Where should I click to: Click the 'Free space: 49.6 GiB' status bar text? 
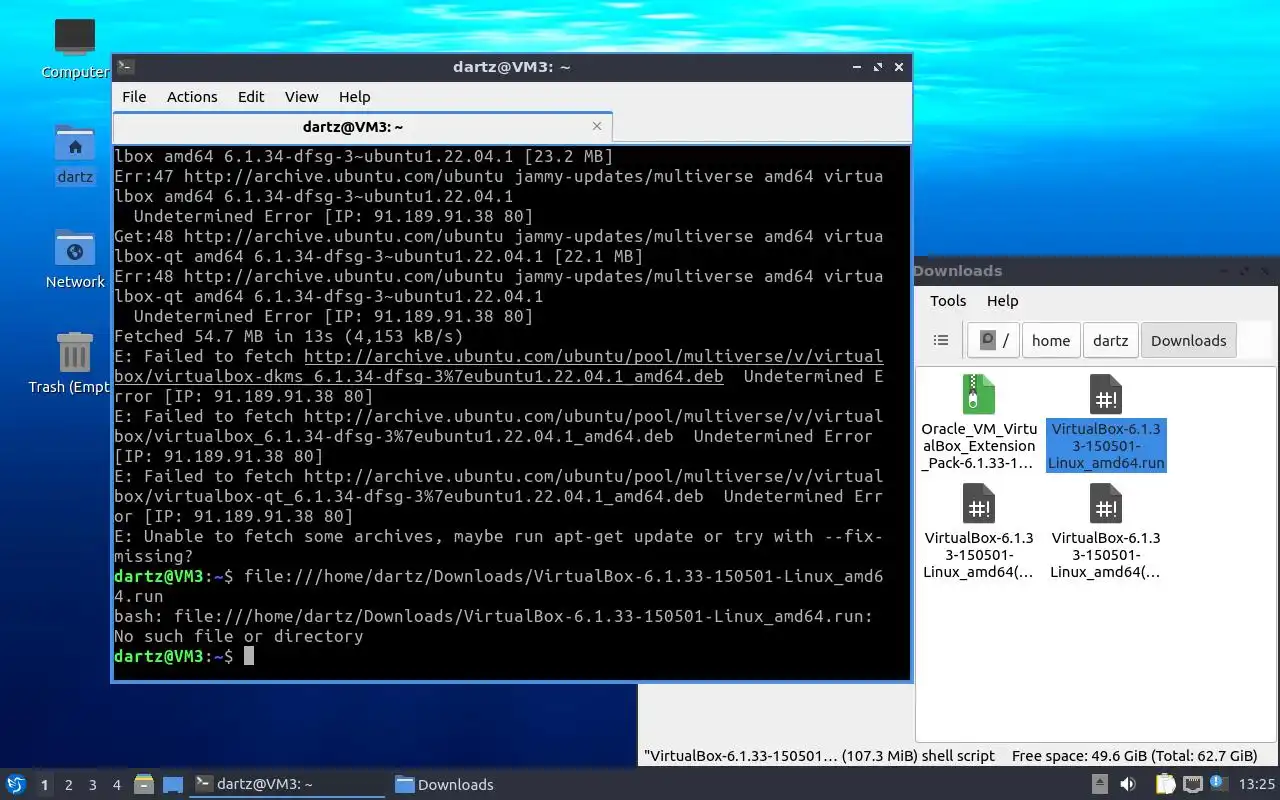pyautogui.click(x=1134, y=756)
